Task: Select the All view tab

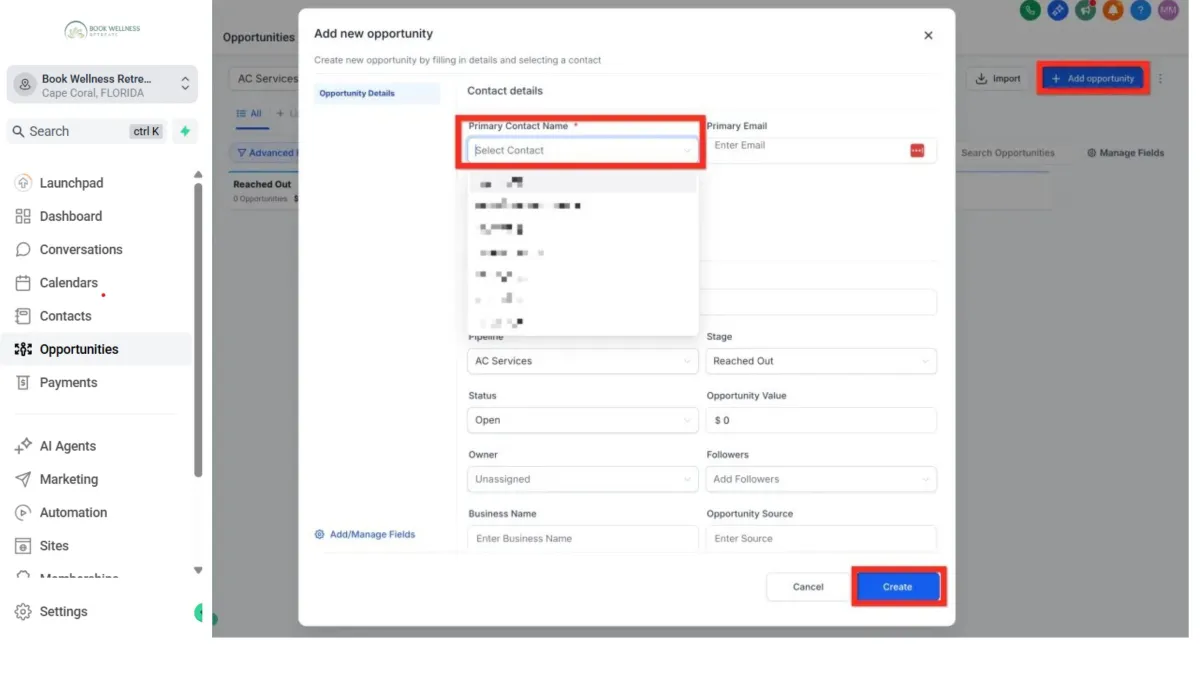Action: [248, 114]
